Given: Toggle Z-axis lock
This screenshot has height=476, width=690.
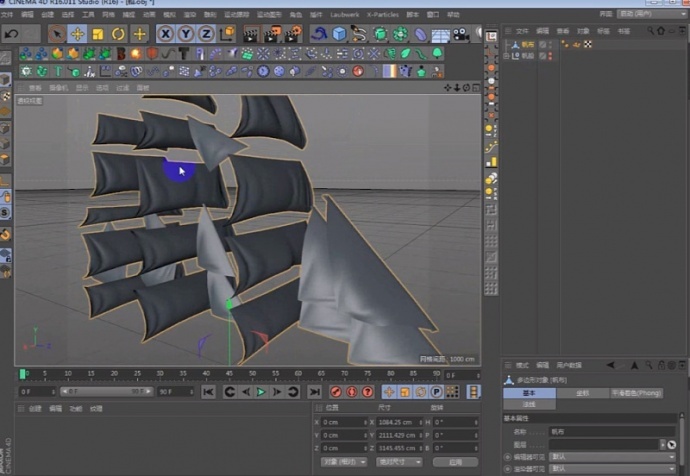Looking at the screenshot, I should (207, 34).
